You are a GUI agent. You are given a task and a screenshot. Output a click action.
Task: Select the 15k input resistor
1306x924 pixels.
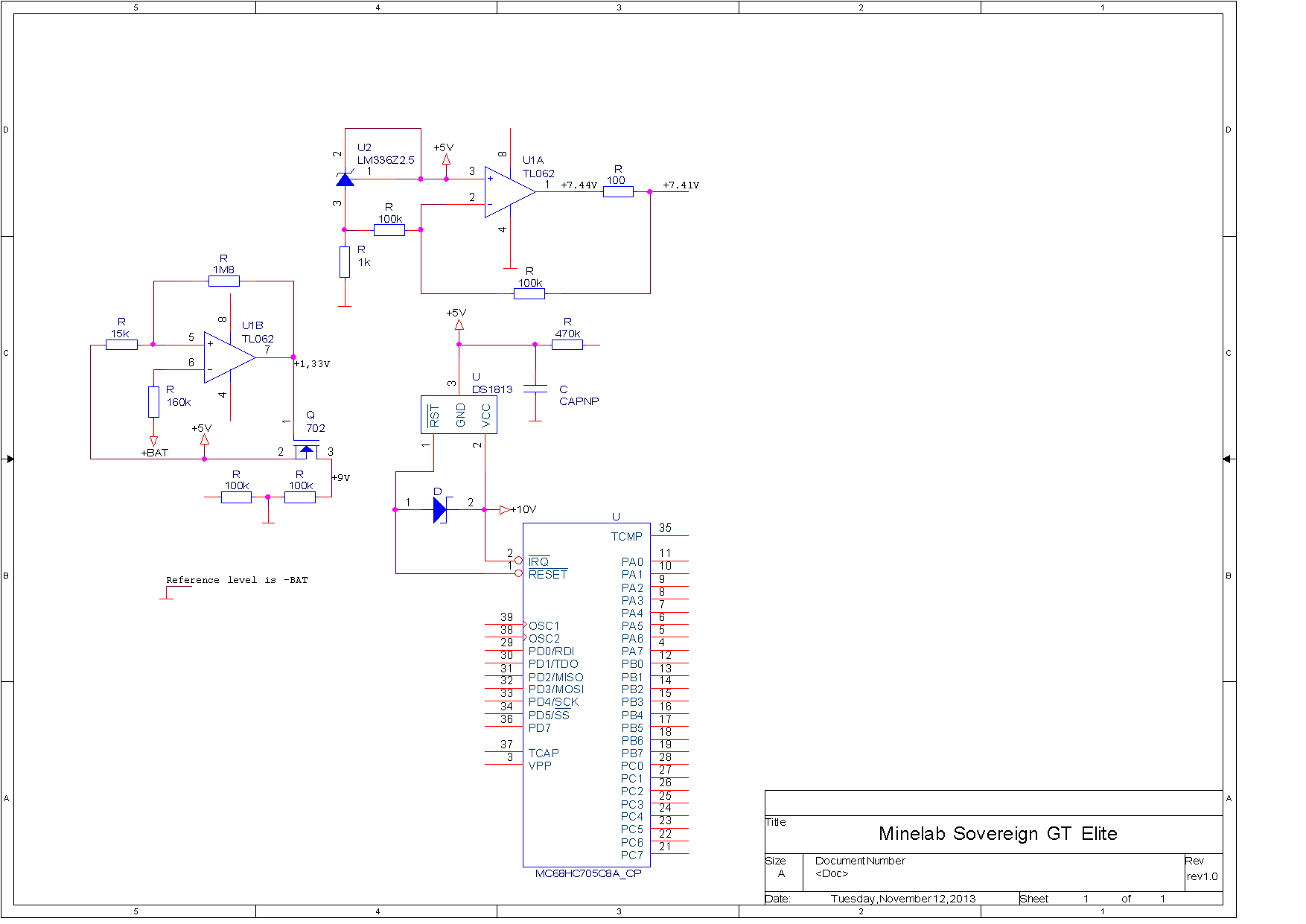click(x=121, y=345)
